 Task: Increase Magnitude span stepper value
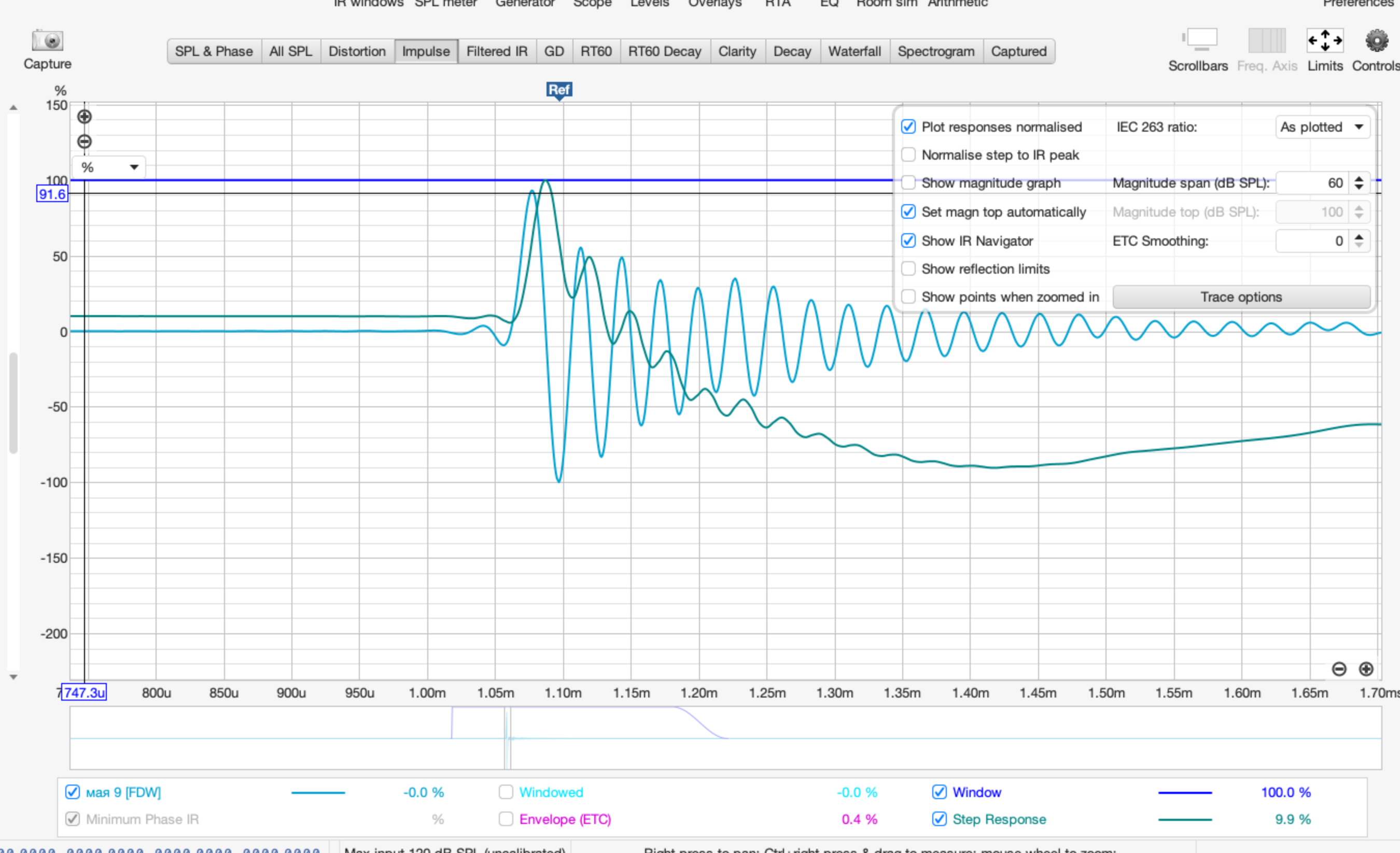pyautogui.click(x=1359, y=179)
